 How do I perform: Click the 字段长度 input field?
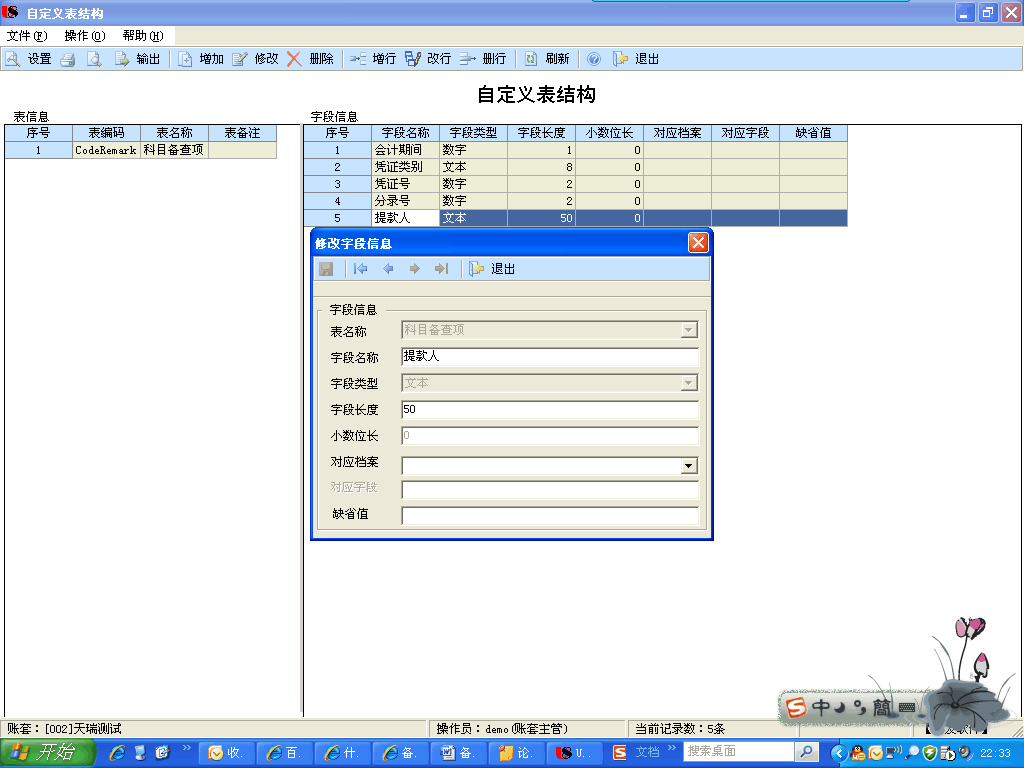click(x=549, y=410)
